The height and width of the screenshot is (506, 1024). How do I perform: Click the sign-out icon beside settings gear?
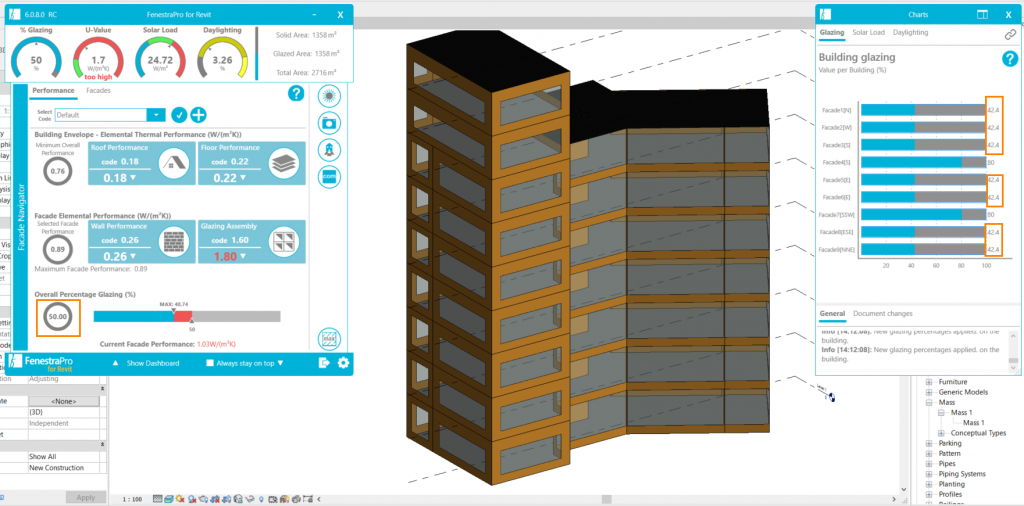point(324,363)
